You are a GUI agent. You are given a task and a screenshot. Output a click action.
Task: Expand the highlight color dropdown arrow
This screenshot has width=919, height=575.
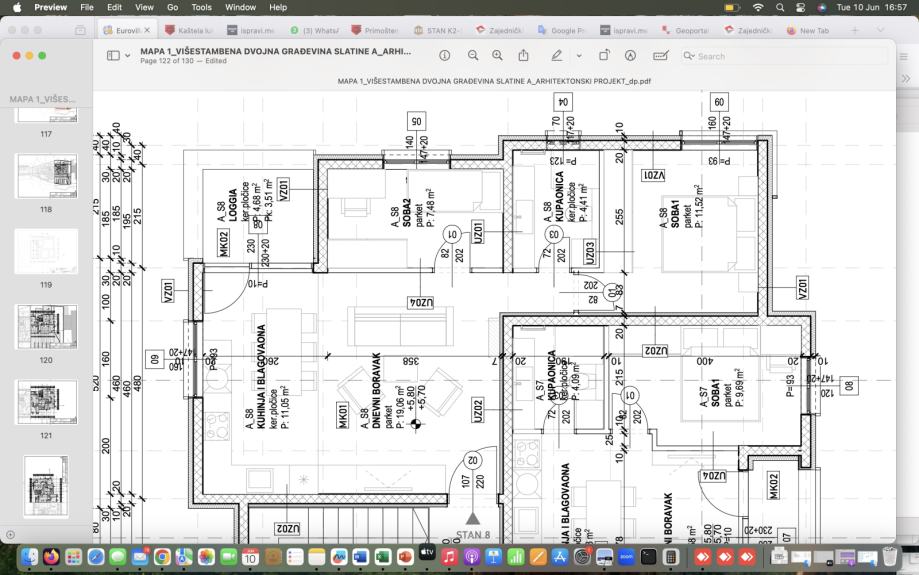tap(578, 56)
